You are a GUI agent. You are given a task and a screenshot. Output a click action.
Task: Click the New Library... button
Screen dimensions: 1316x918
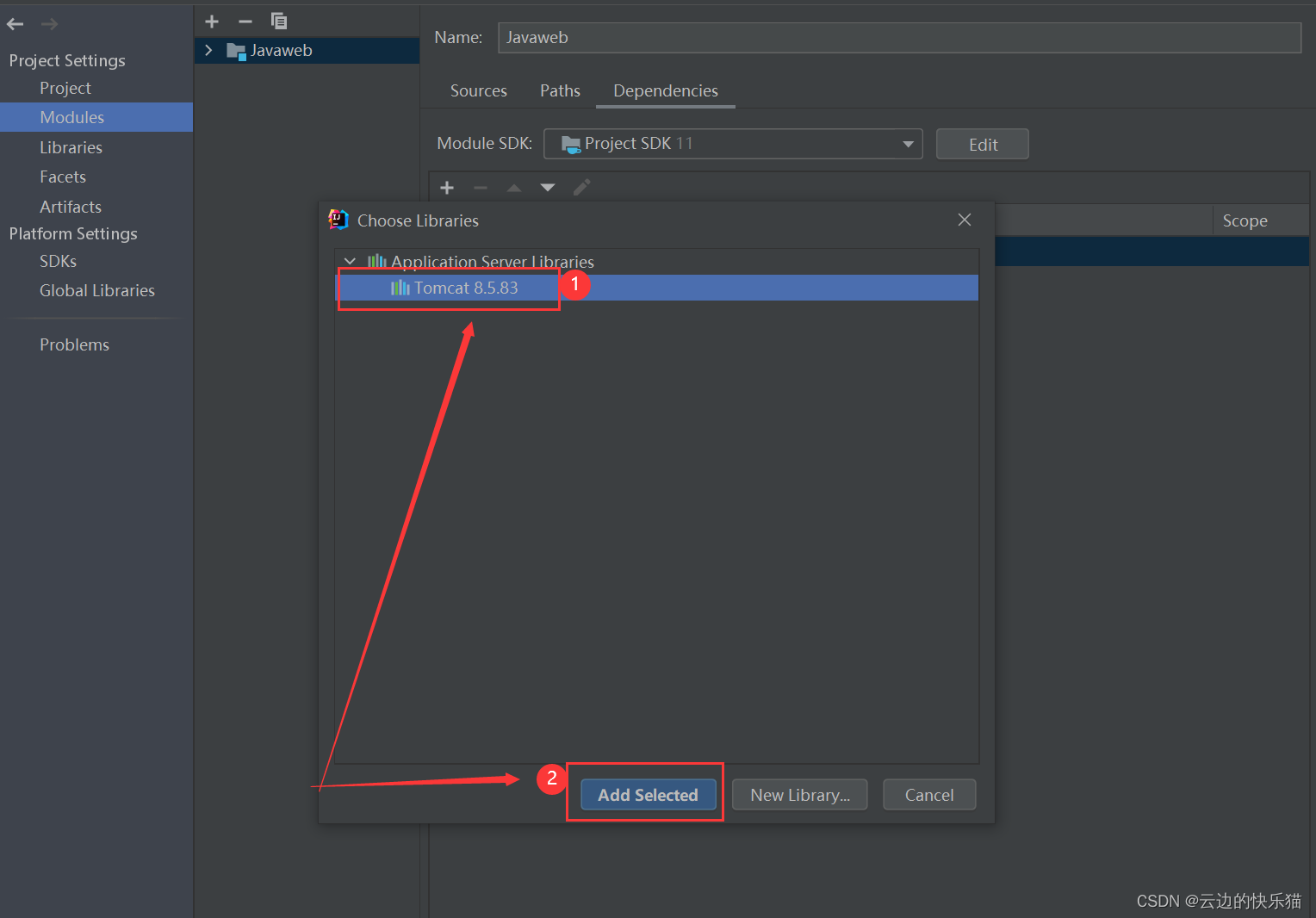coord(800,795)
